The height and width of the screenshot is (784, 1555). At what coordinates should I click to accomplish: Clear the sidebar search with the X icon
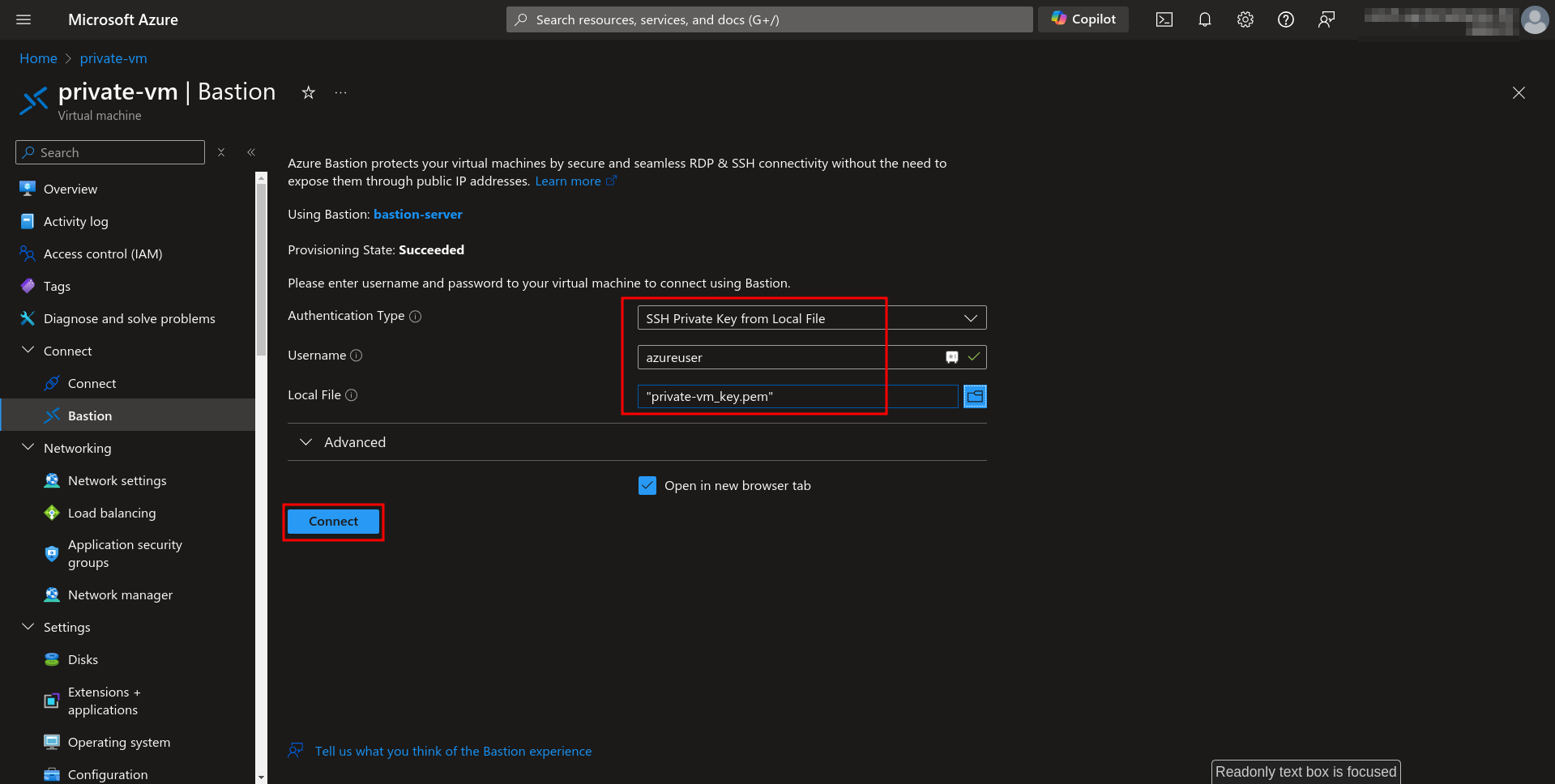pos(220,152)
